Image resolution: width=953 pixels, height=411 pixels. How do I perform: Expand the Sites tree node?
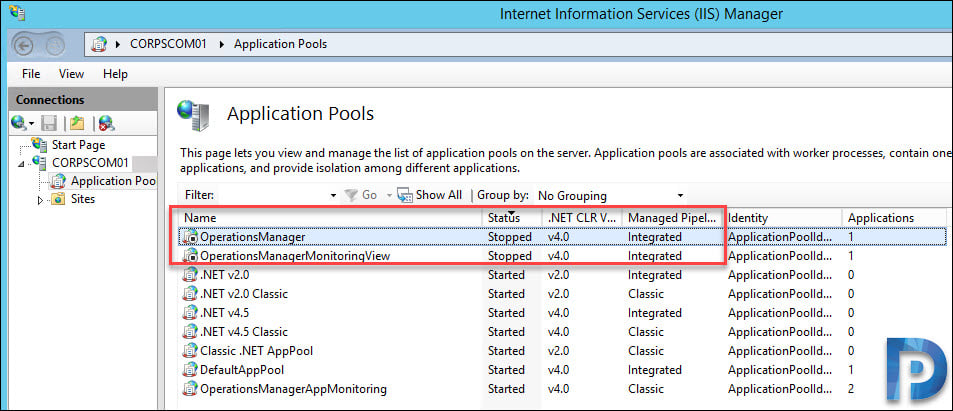tap(40, 199)
